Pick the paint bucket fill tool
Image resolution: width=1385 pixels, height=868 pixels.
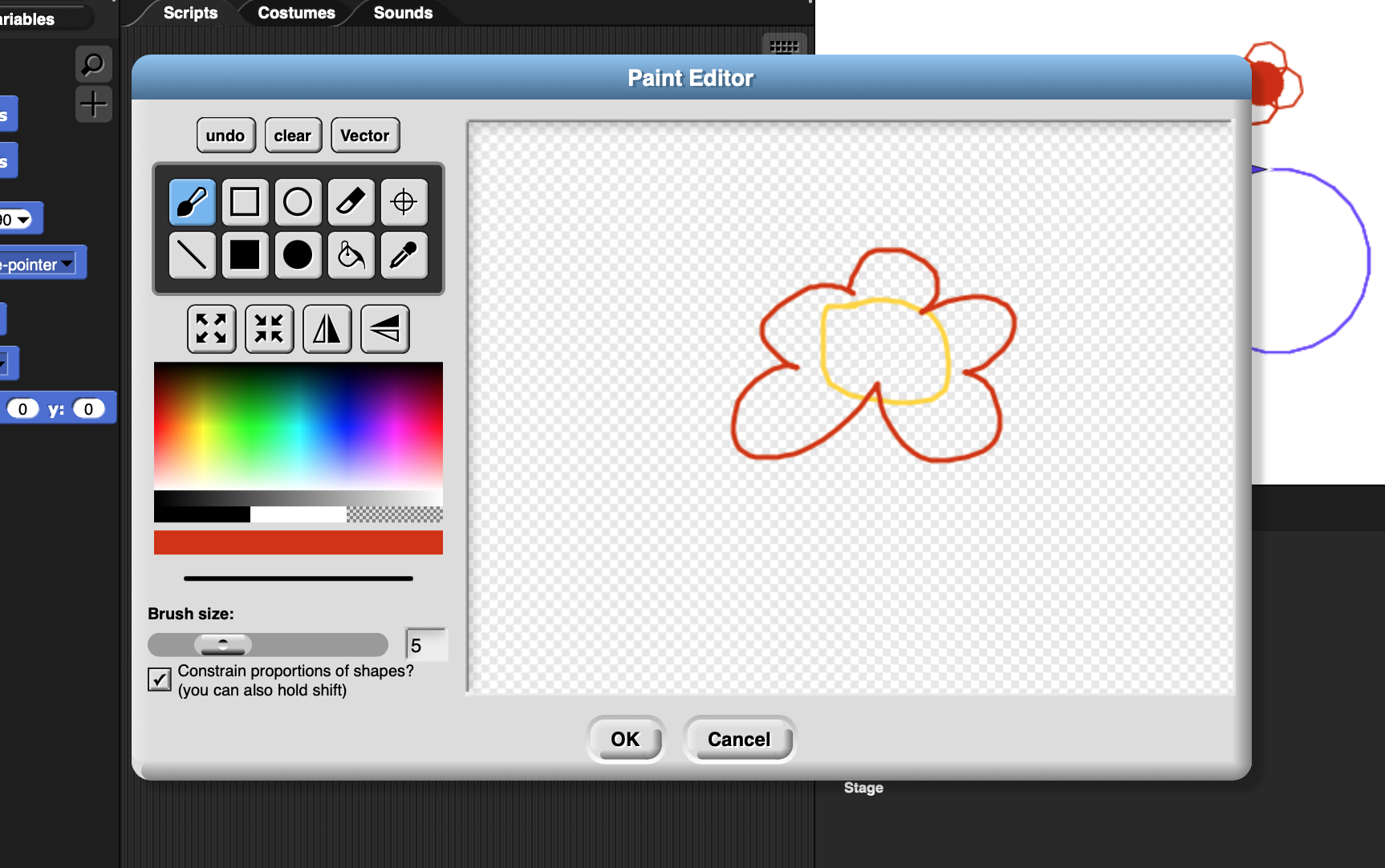(351, 255)
